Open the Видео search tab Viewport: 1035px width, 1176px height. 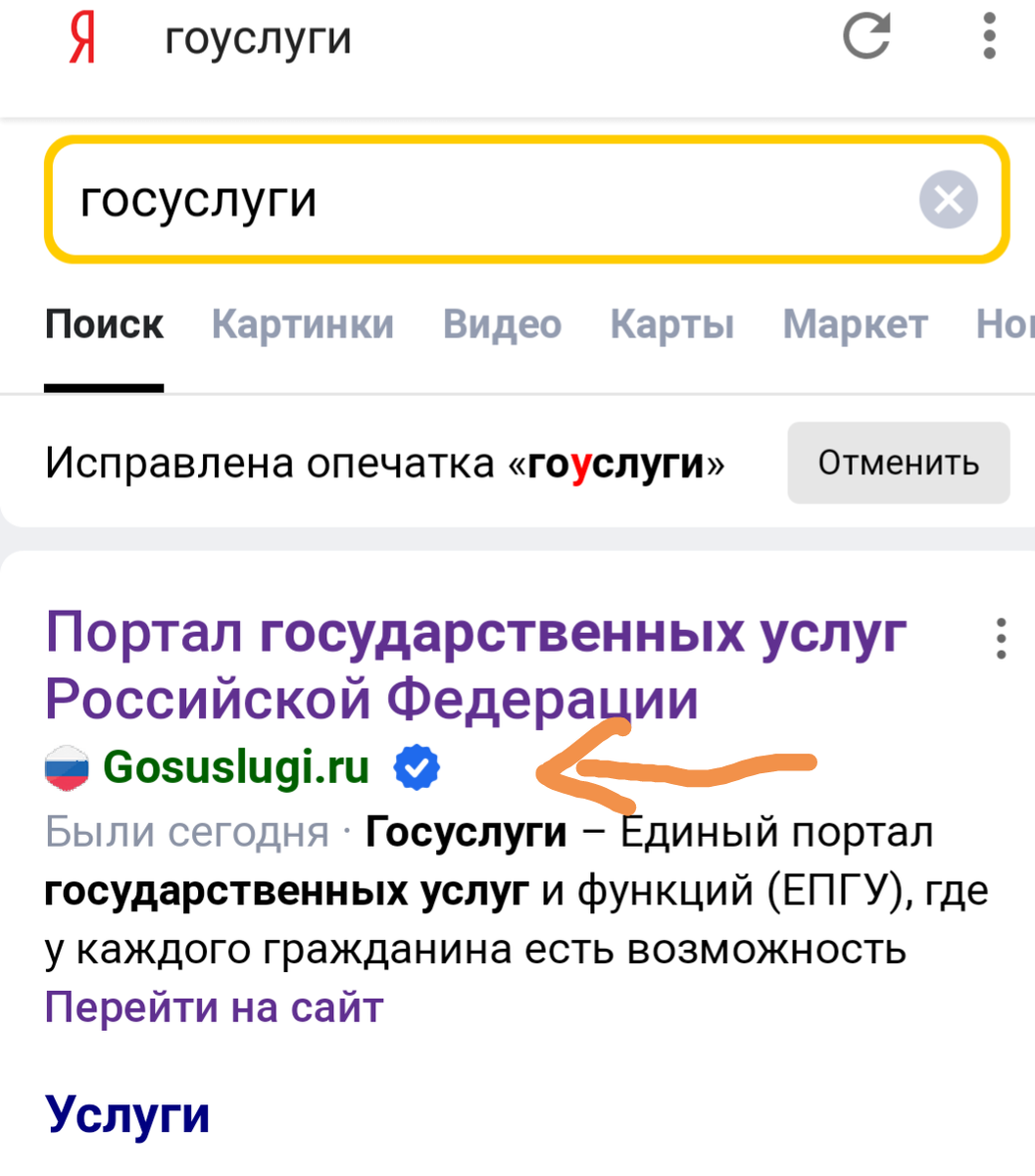pos(502,325)
